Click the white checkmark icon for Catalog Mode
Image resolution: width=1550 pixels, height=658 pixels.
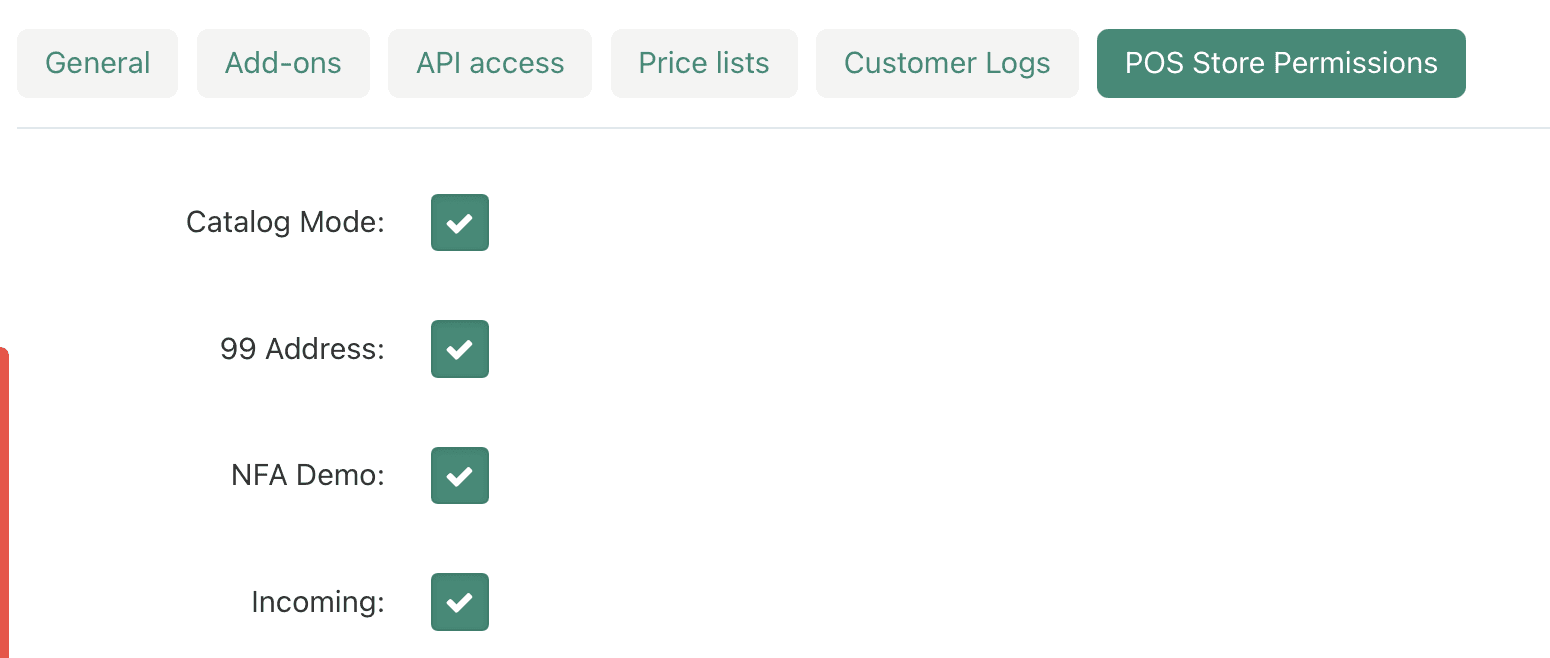460,223
